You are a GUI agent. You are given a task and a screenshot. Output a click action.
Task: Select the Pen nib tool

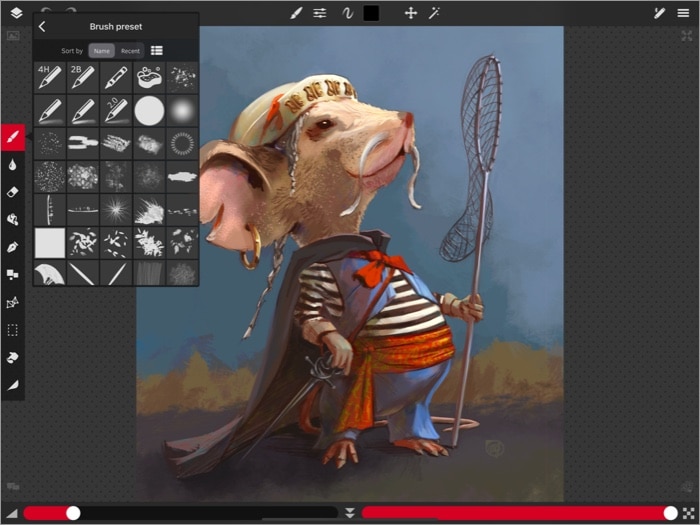coord(13,246)
